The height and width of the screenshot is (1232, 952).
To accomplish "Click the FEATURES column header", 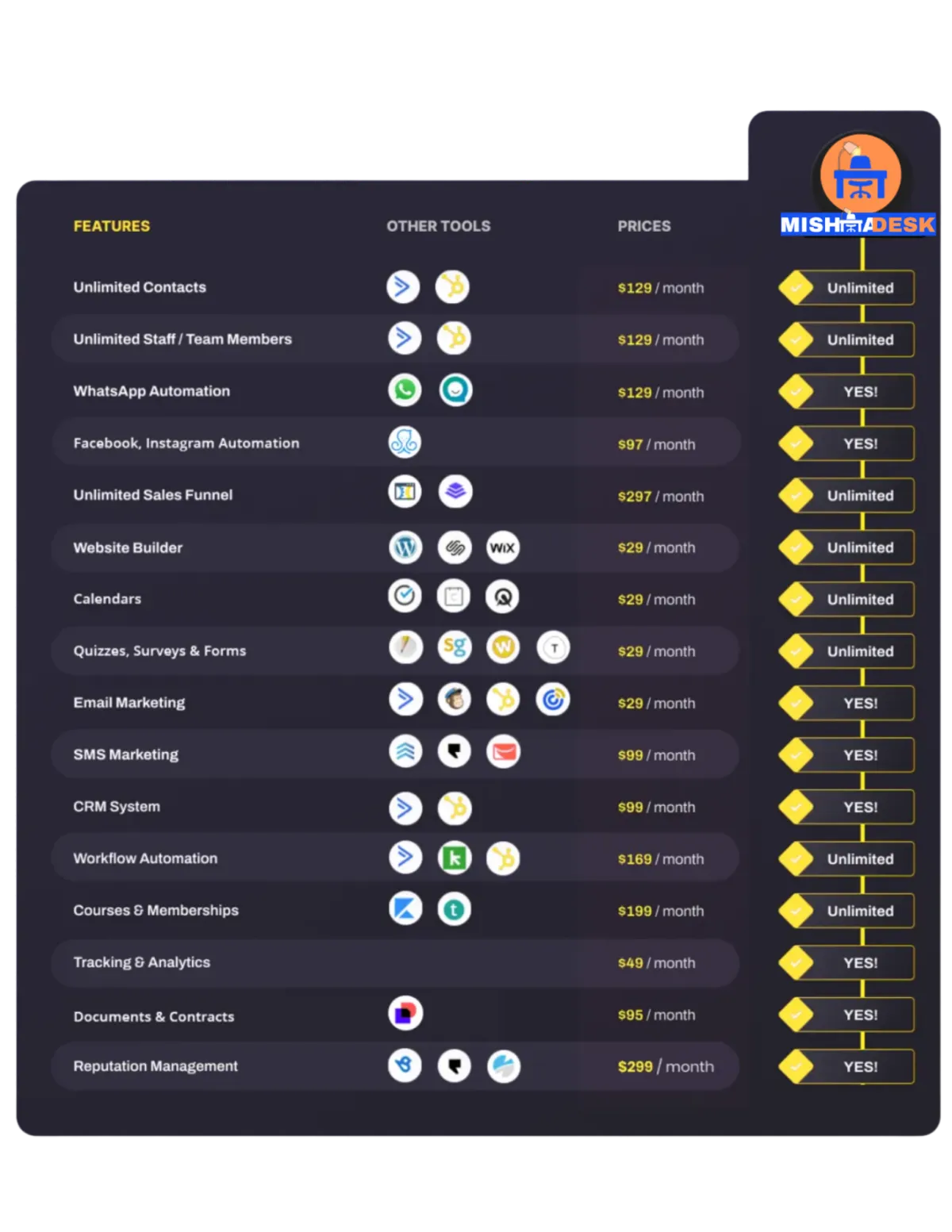I will (x=112, y=226).
